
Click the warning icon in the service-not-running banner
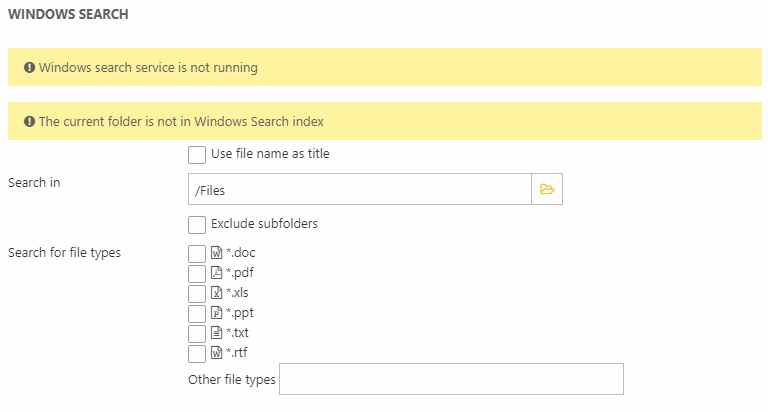click(29, 69)
